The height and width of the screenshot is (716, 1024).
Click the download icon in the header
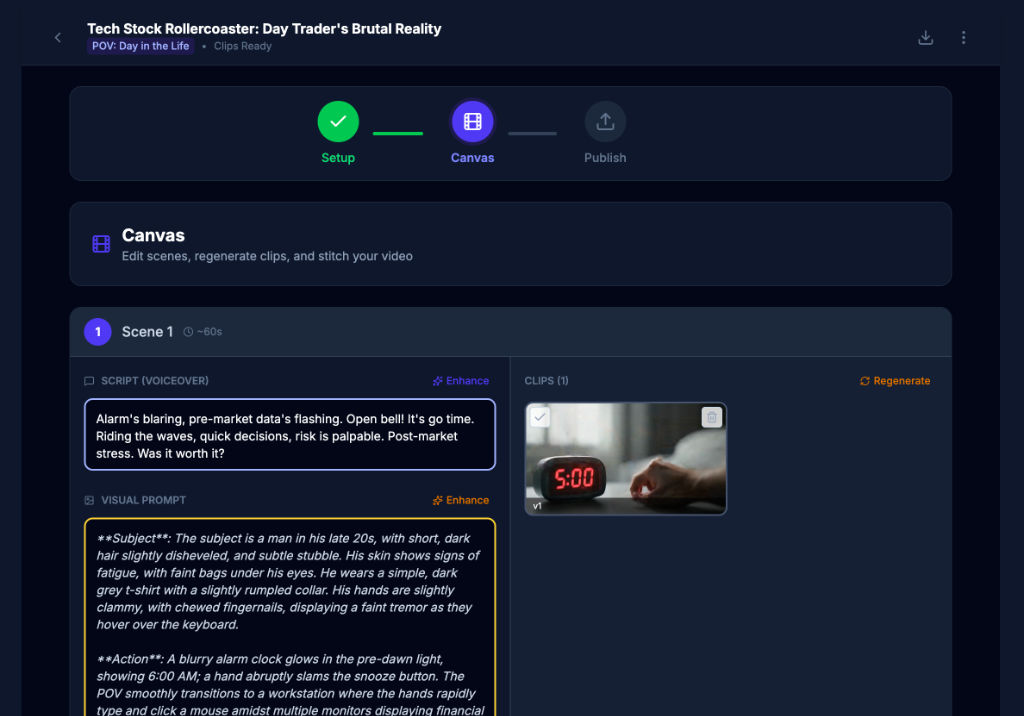[926, 37]
